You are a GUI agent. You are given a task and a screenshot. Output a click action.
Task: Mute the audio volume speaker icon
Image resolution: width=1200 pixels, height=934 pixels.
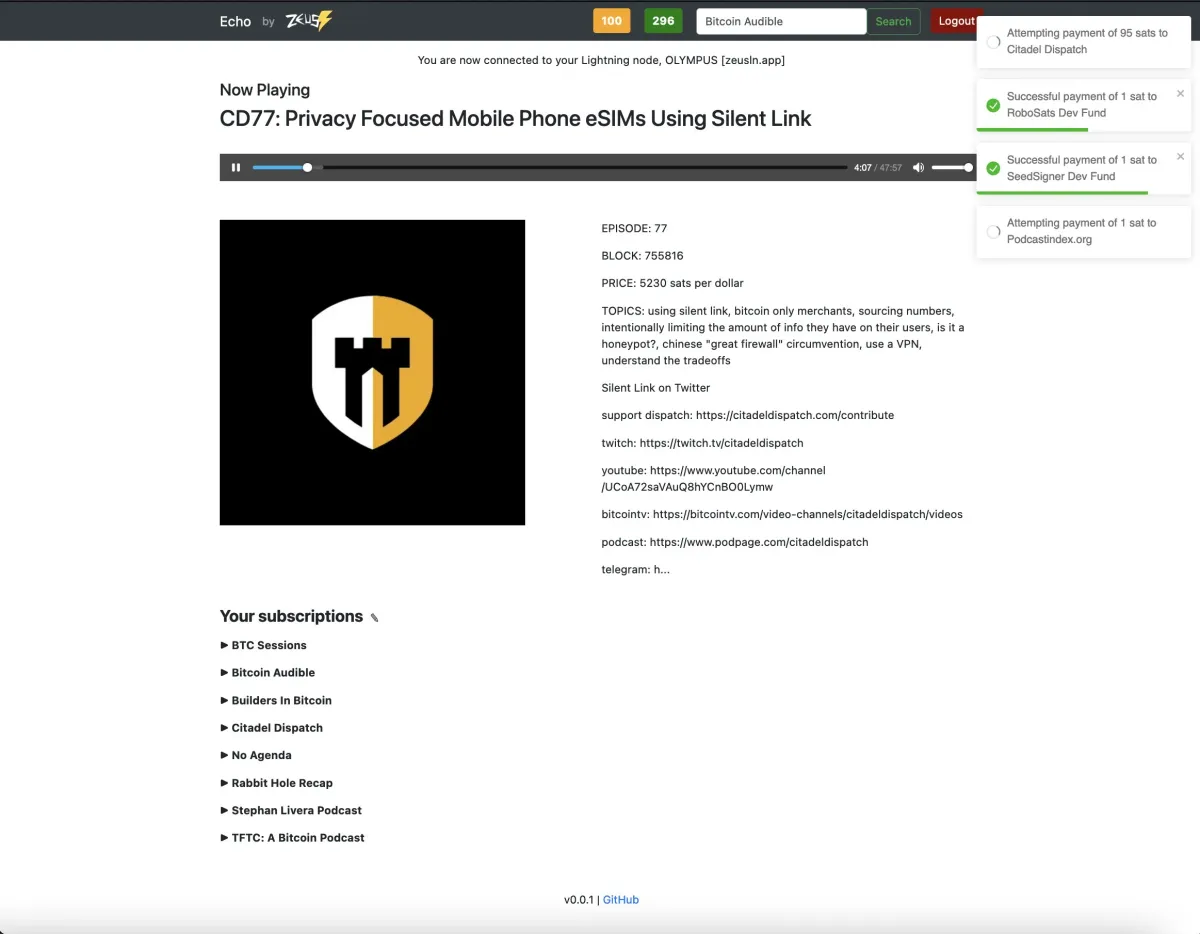(x=918, y=168)
